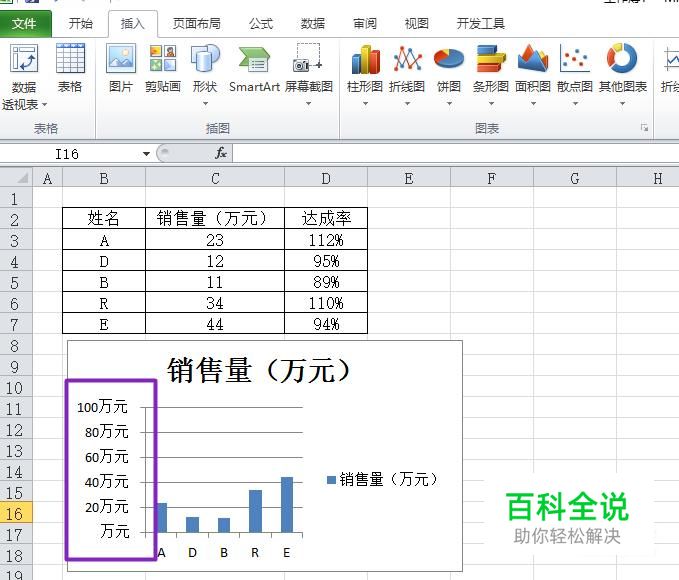
Task: Select column G header
Action: (x=575, y=178)
